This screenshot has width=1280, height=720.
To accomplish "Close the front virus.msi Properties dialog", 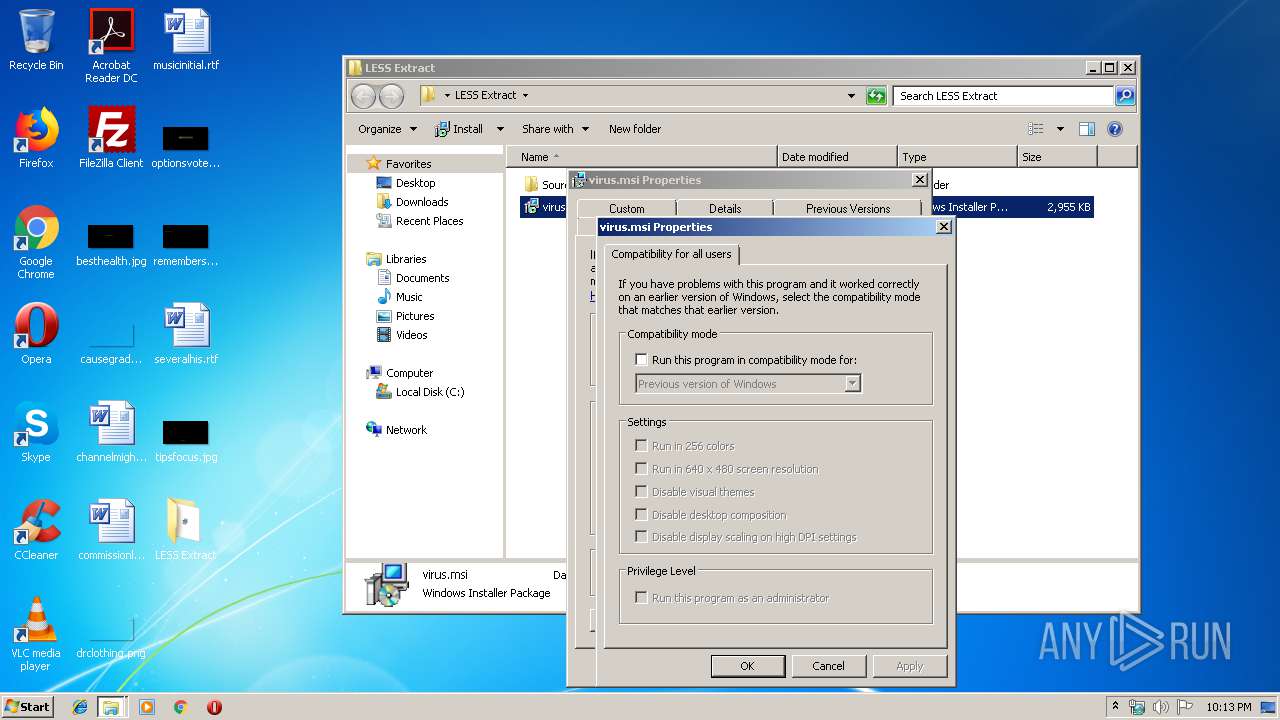I will (943, 227).
